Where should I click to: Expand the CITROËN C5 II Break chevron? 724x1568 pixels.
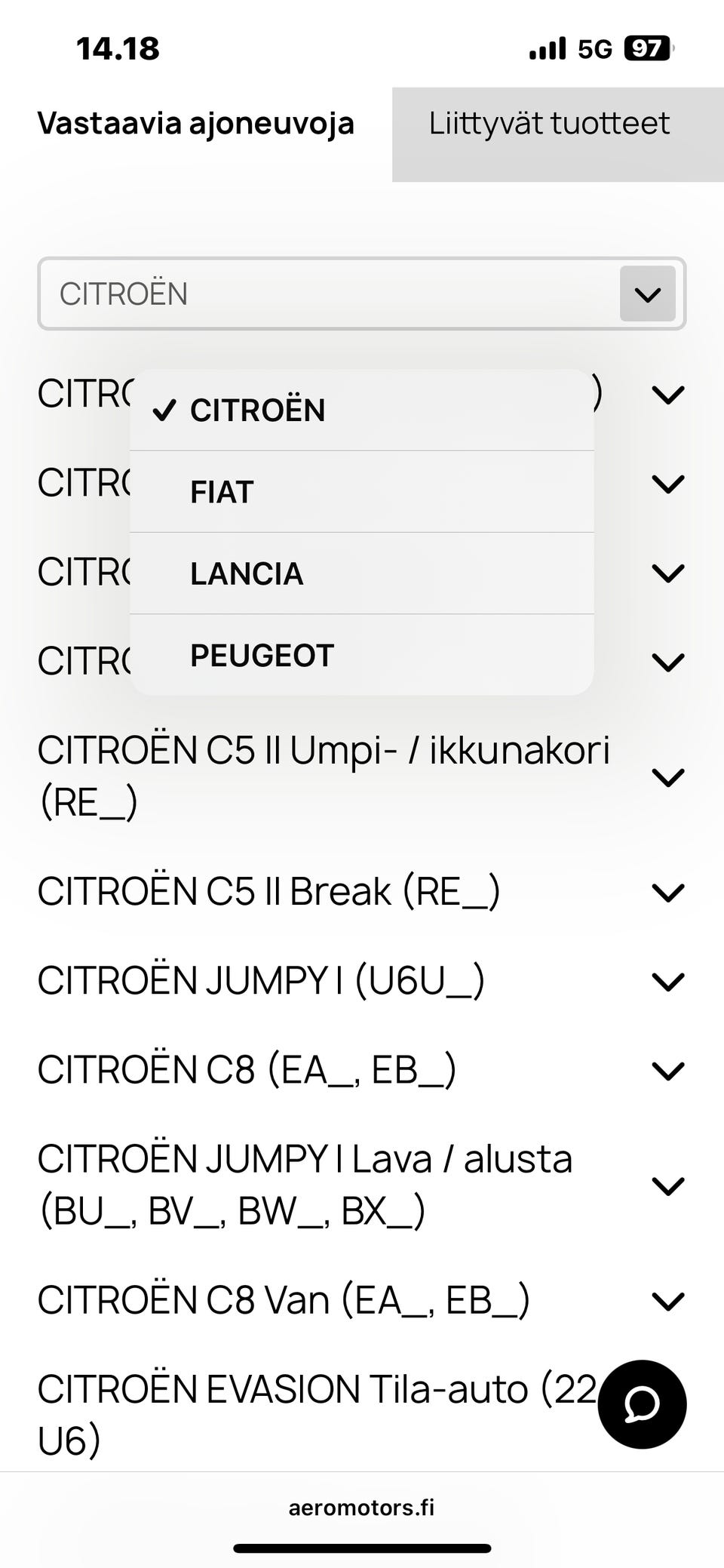click(667, 892)
